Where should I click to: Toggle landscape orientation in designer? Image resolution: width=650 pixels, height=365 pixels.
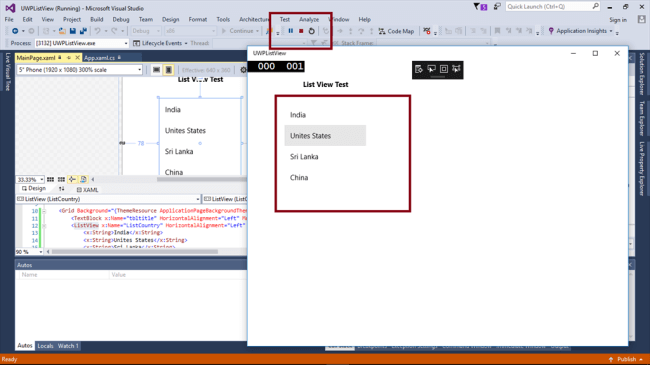click(156, 70)
